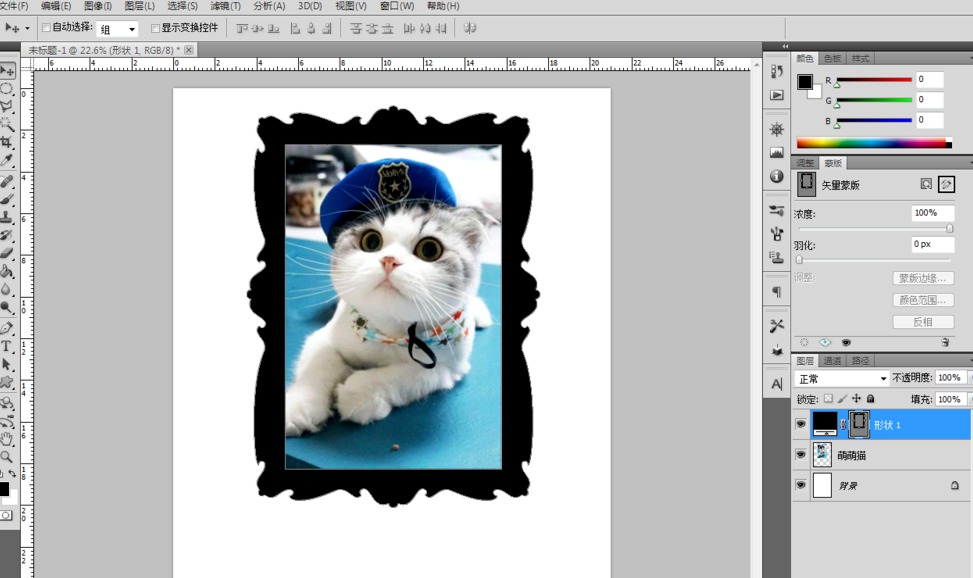
Task: Switch to the 路径 tab
Action: point(860,361)
